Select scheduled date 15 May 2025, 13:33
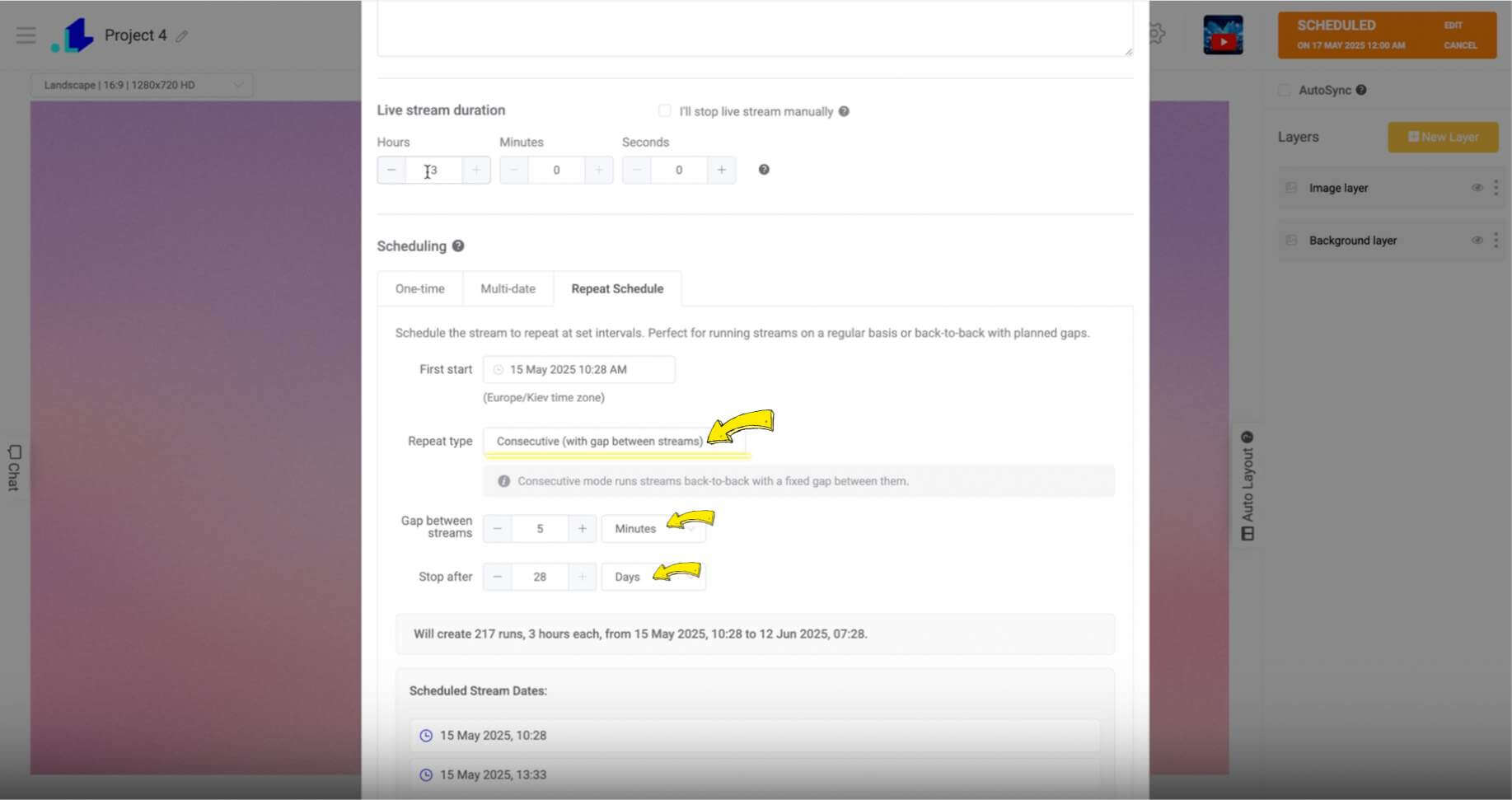 (755, 774)
